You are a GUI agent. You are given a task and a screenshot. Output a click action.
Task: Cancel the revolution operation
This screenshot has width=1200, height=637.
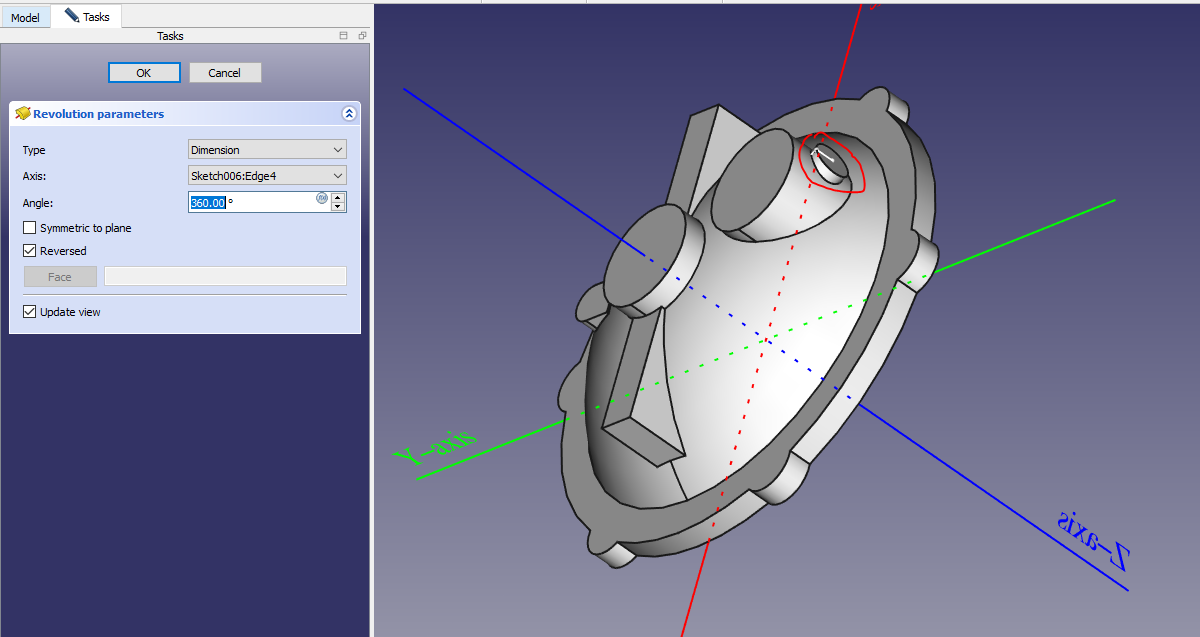click(x=225, y=73)
